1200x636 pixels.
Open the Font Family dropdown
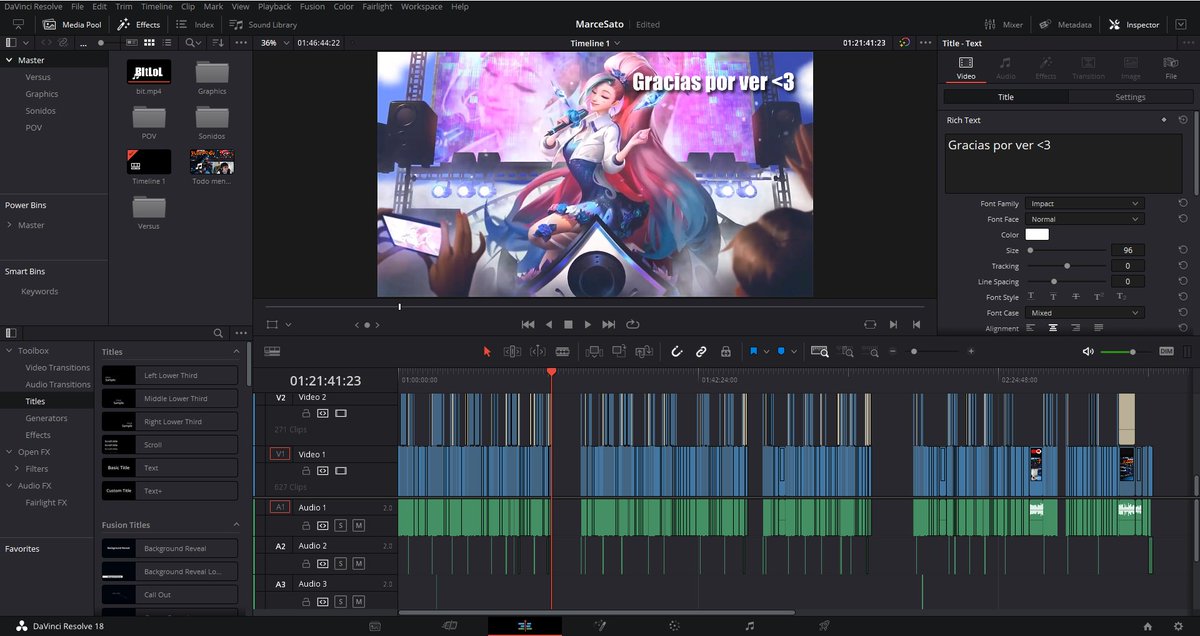coord(1084,203)
